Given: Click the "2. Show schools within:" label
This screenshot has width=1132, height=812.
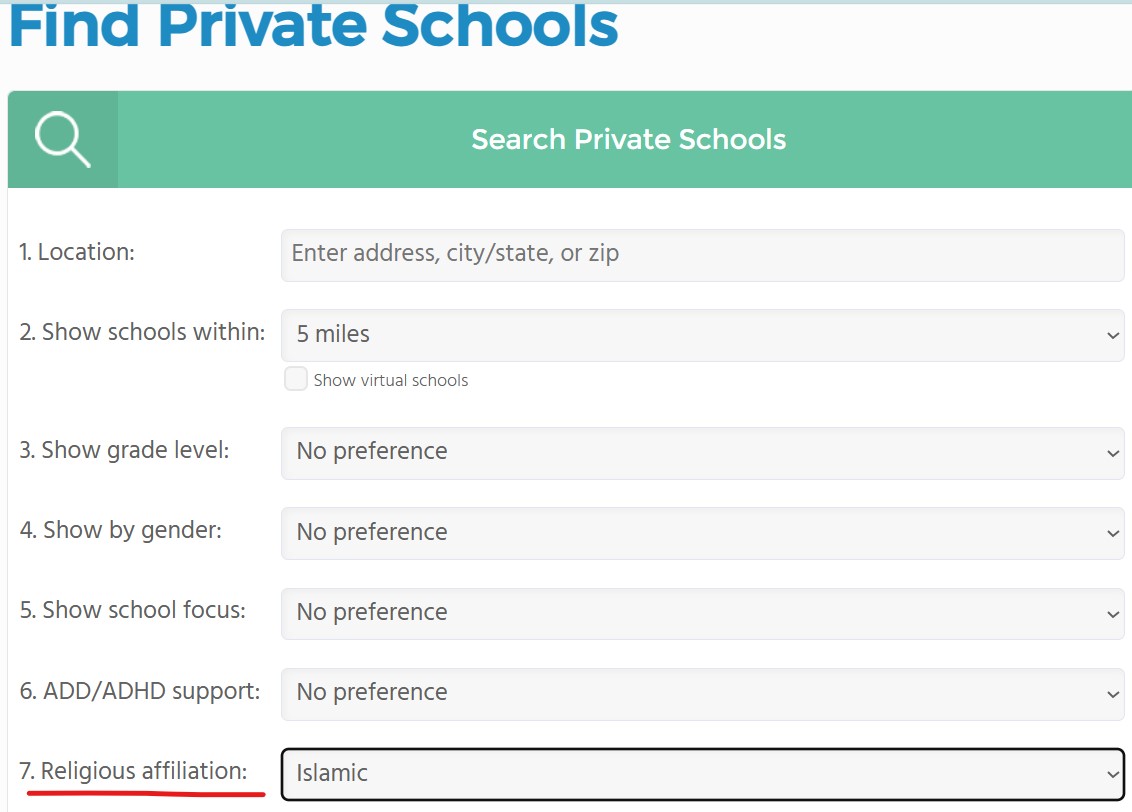Looking at the screenshot, I should coord(143,333).
